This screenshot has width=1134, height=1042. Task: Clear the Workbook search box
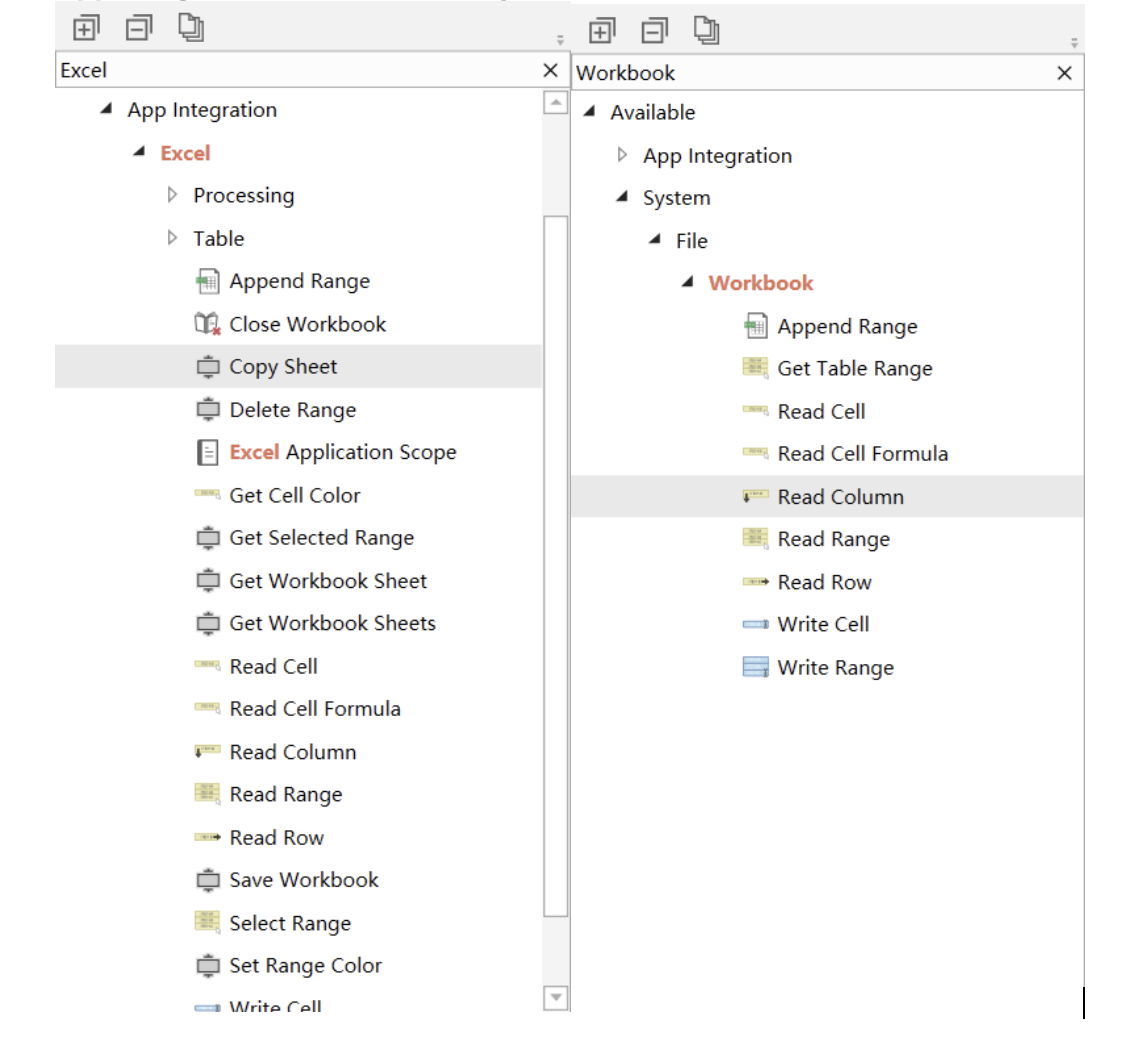click(1065, 73)
